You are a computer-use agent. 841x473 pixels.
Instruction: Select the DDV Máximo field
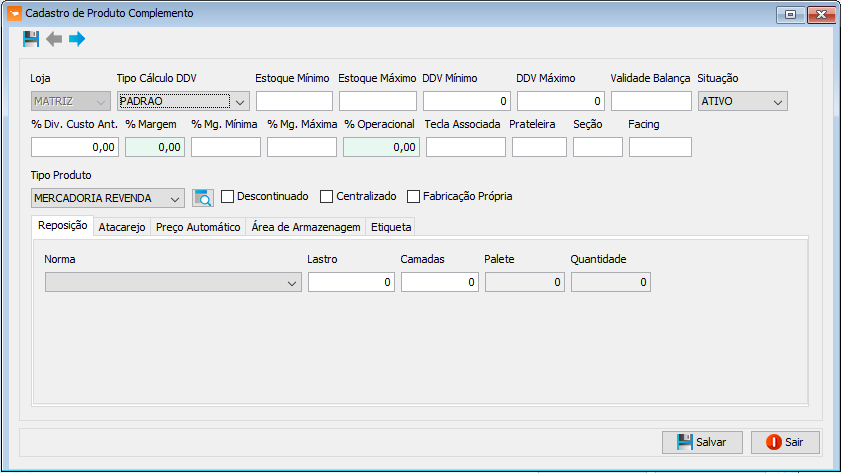coord(561,101)
